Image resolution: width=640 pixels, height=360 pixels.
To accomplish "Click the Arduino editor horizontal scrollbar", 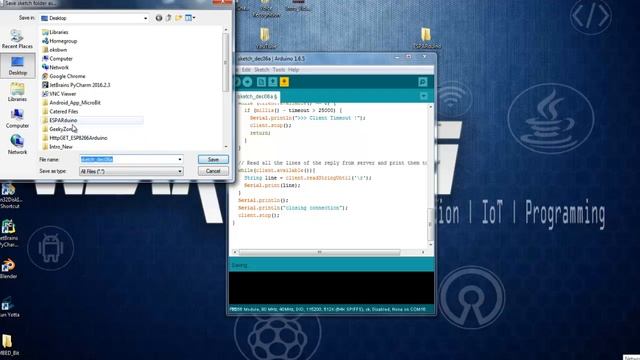I will click(319, 252).
